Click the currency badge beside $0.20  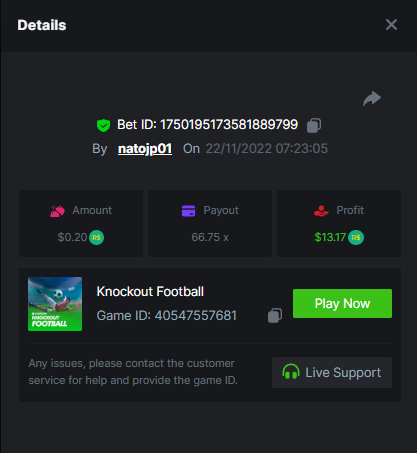point(96,238)
